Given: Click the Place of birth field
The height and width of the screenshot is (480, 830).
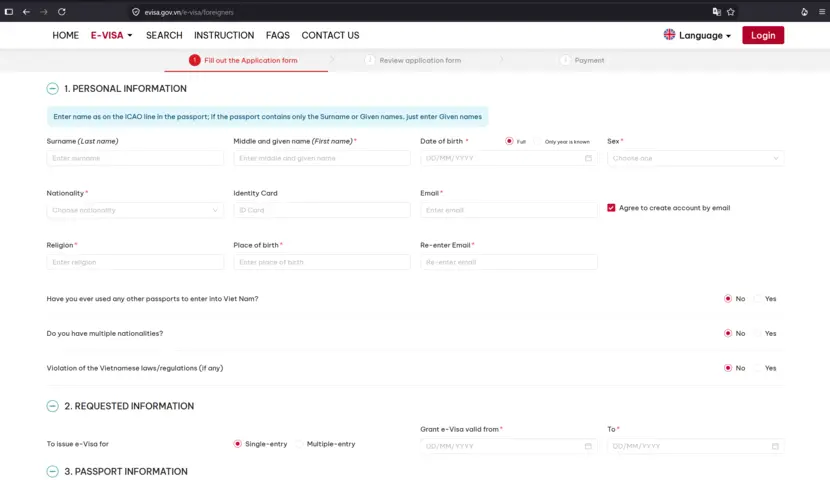Looking at the screenshot, I should (x=322, y=262).
